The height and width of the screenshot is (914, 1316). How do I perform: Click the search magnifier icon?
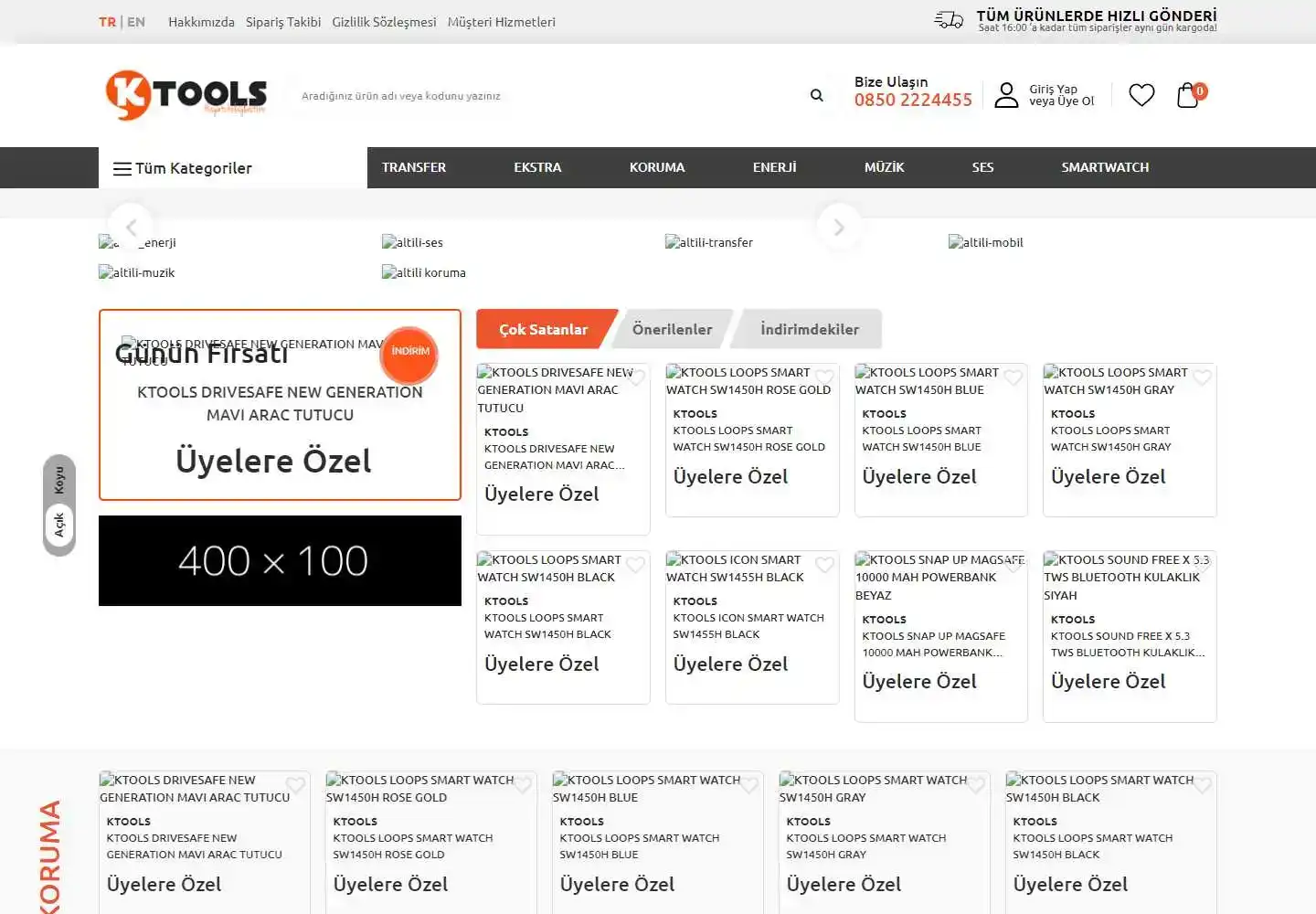pos(817,95)
